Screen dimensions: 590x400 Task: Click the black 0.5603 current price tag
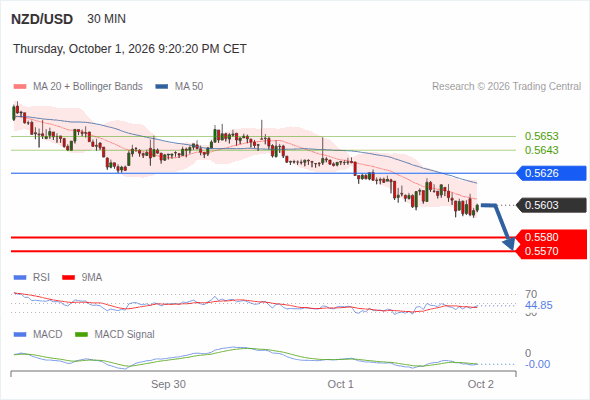click(552, 205)
